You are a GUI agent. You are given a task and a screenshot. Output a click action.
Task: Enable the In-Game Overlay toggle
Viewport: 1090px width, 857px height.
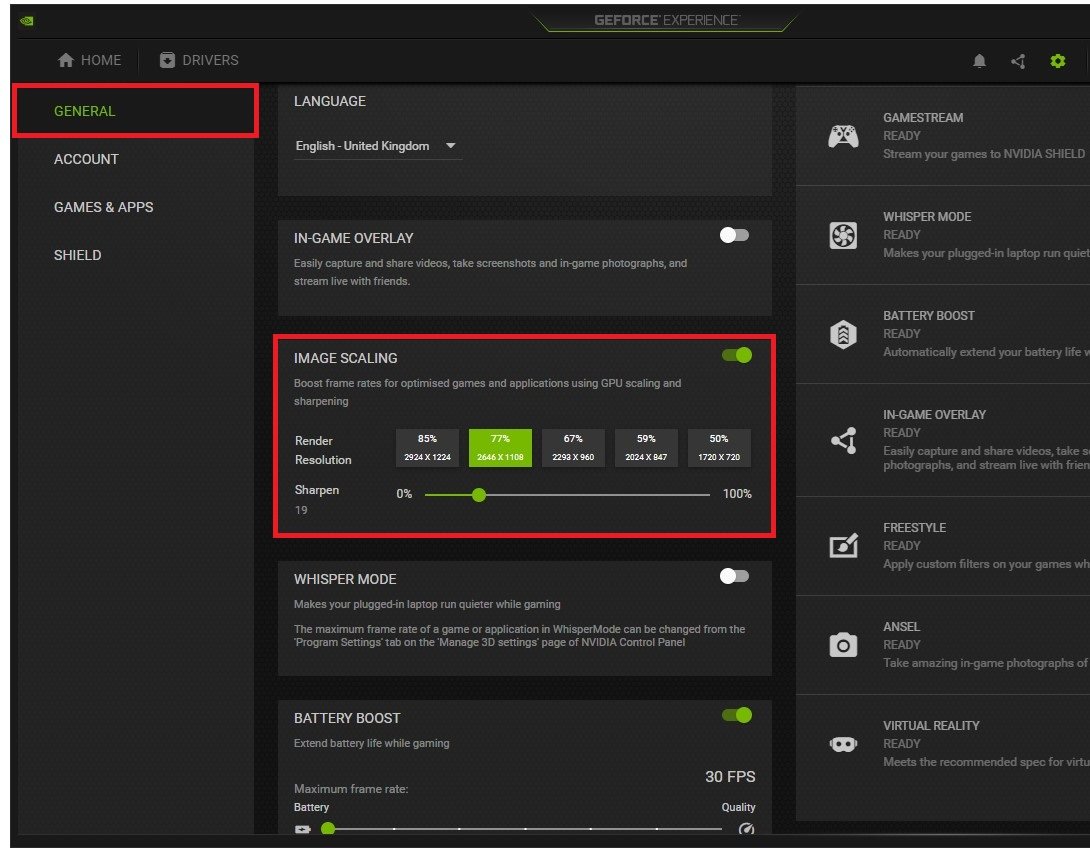734,235
